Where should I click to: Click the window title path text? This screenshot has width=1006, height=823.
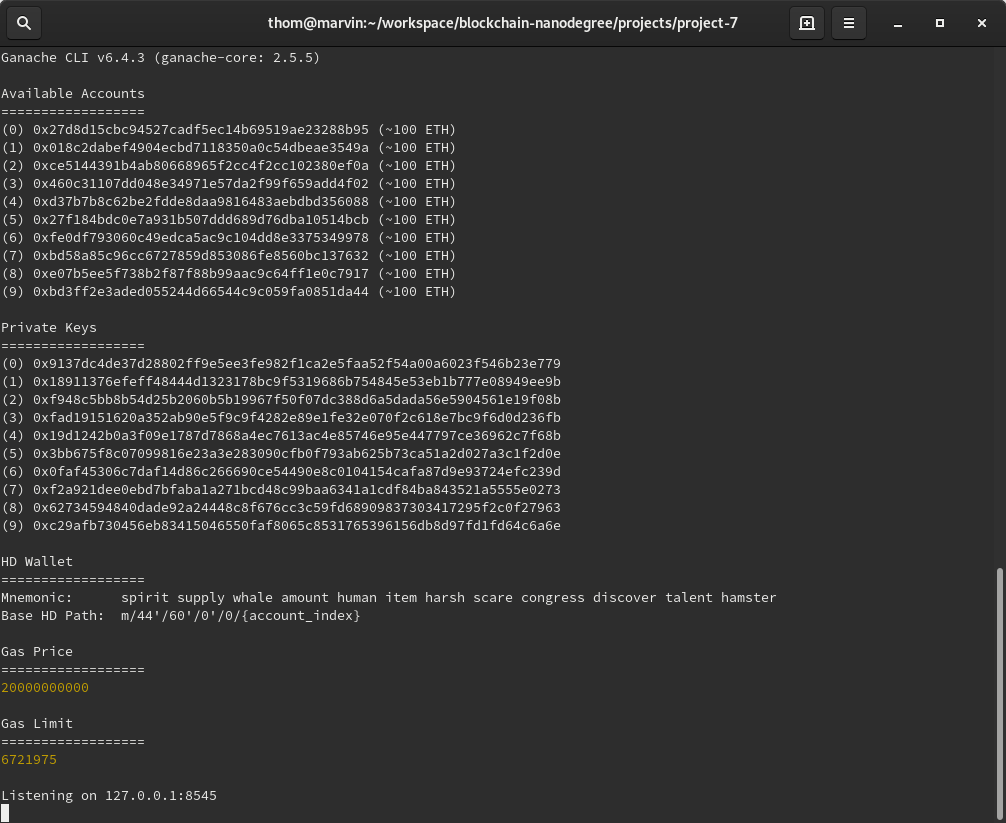click(x=502, y=23)
